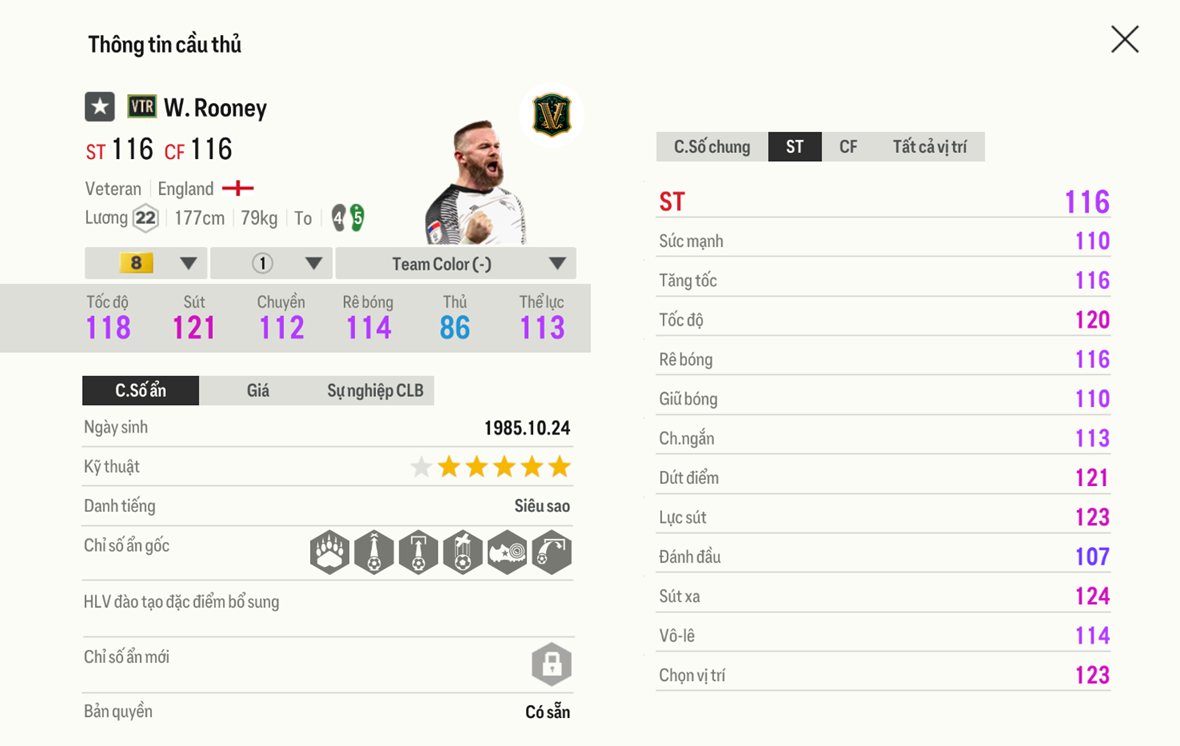Click the England flag icon
The width and height of the screenshot is (1180, 746).
[x=238, y=188]
